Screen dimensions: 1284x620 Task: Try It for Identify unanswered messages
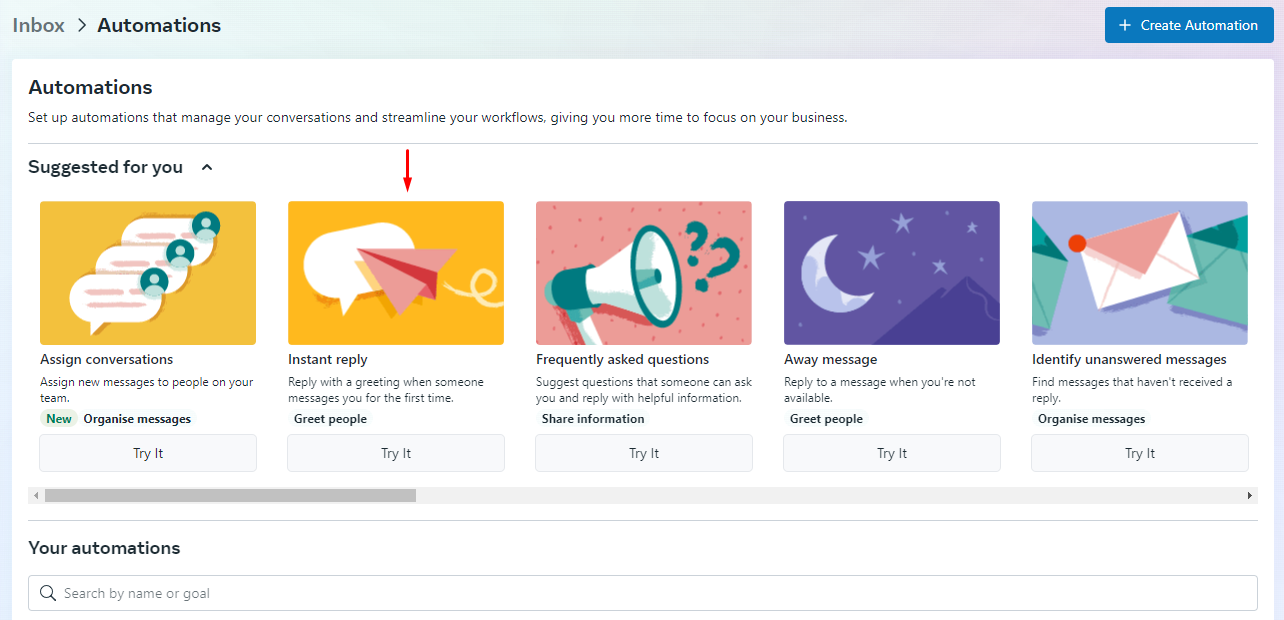coord(1140,453)
